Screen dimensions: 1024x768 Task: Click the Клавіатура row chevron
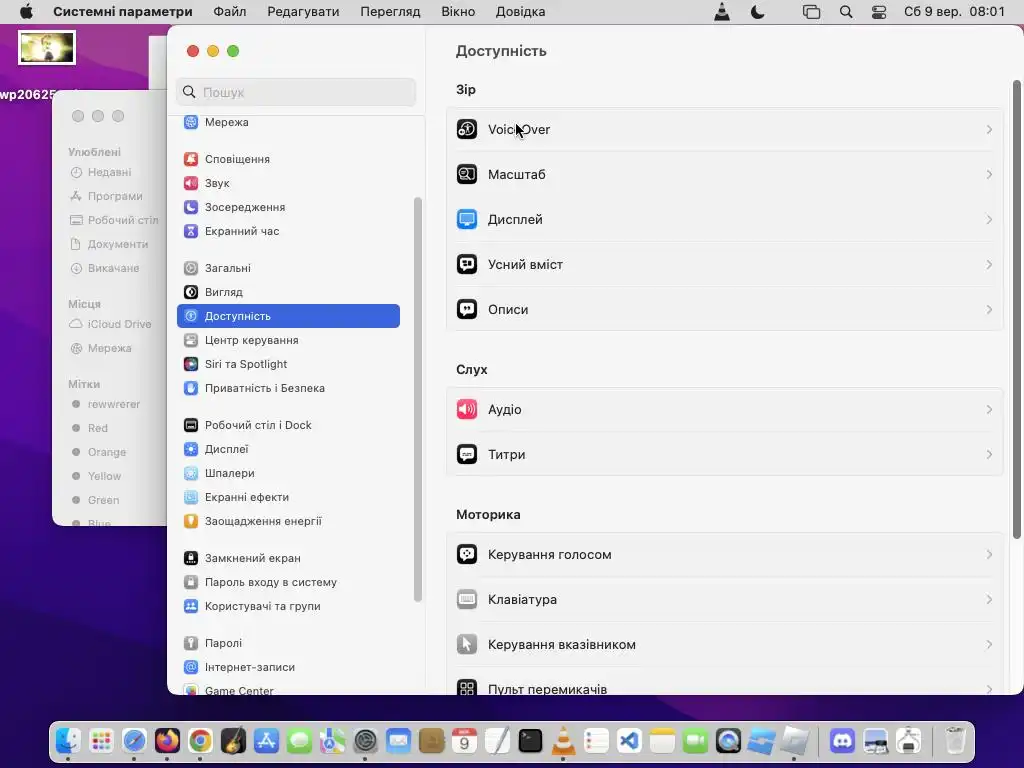click(989, 600)
